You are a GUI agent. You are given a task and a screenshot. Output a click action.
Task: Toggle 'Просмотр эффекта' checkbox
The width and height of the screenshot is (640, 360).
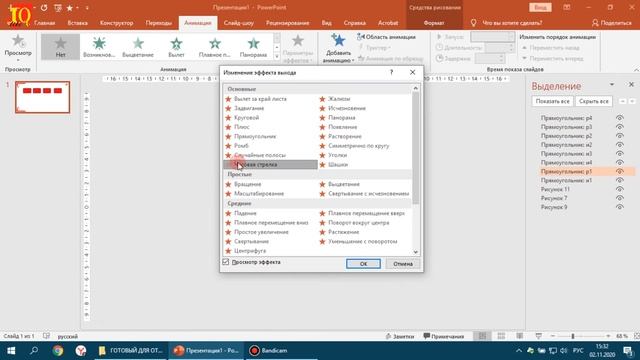[226, 262]
